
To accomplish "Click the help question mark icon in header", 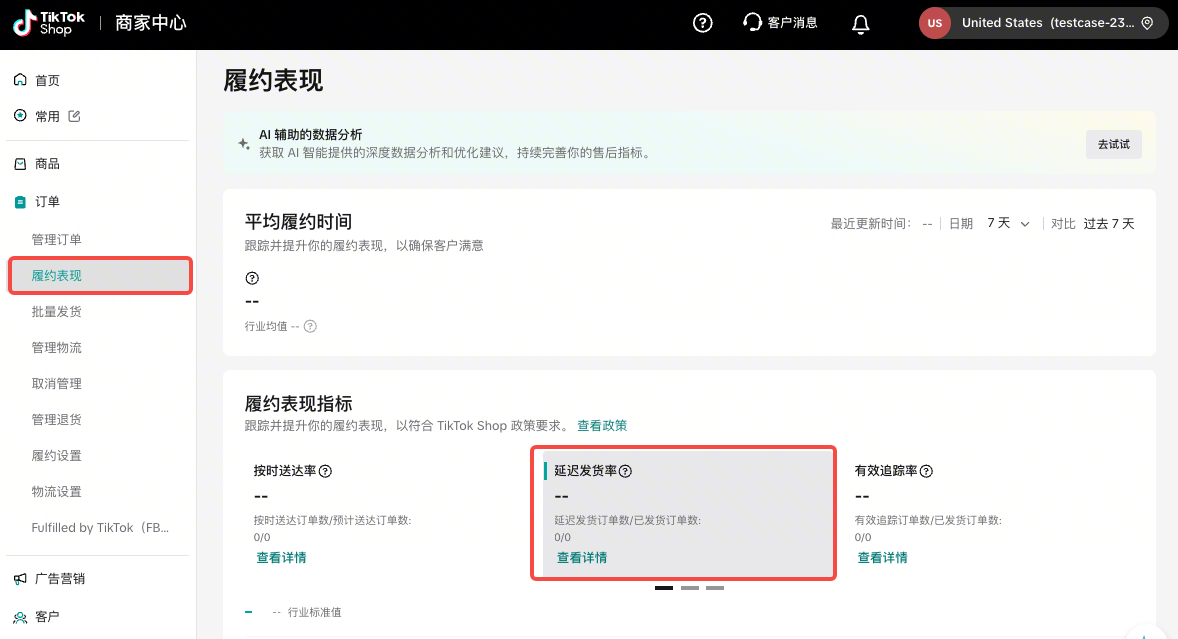I will coord(703,23).
